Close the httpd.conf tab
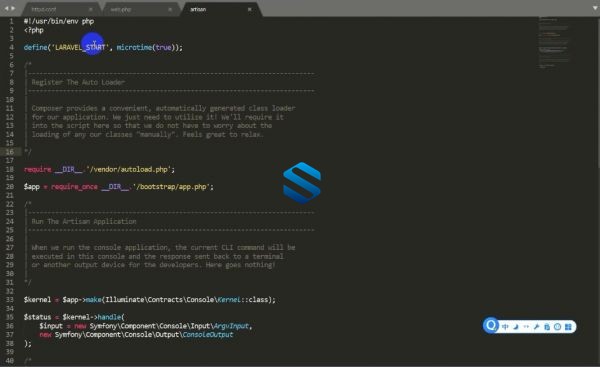The width and height of the screenshot is (600, 367). coord(91,9)
